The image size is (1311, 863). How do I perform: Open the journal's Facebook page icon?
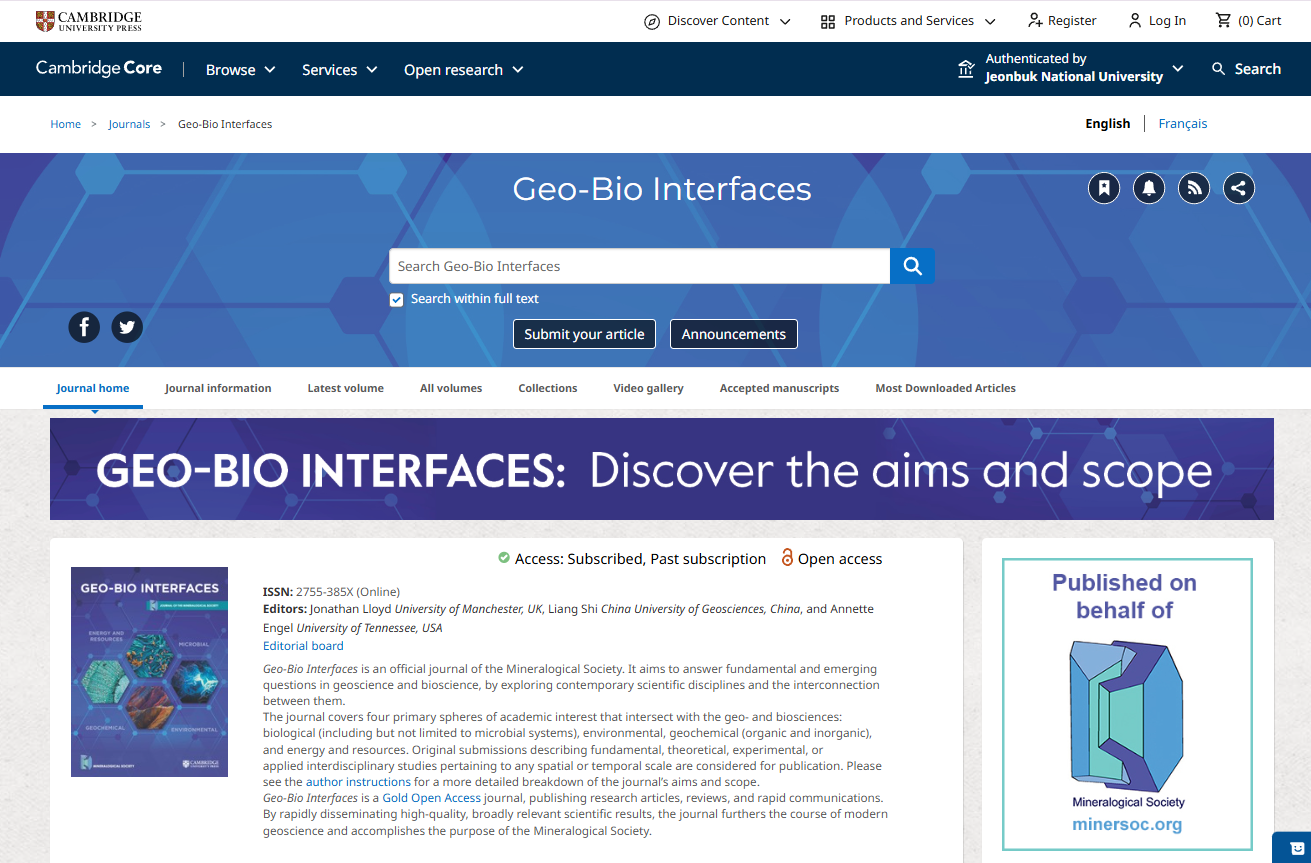[x=84, y=327]
